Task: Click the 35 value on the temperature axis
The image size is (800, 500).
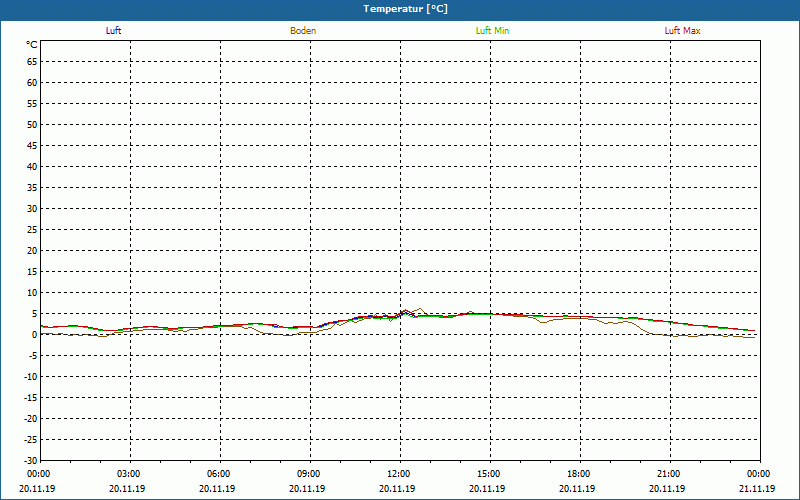Action: [x=32, y=188]
